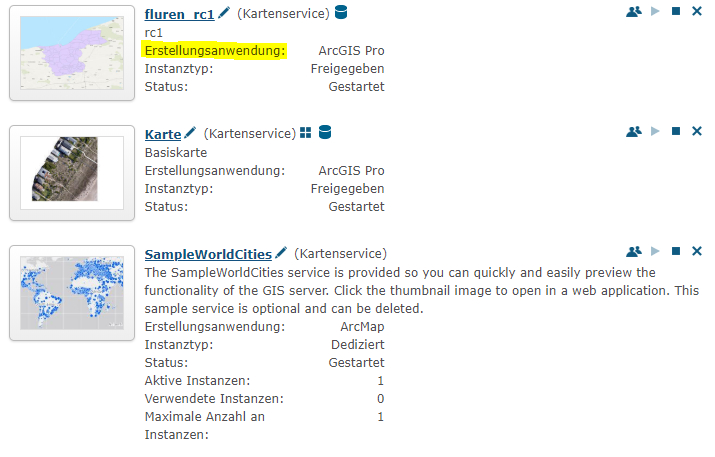Stop the fluren_rc1 service
715x457 pixels.
click(676, 11)
